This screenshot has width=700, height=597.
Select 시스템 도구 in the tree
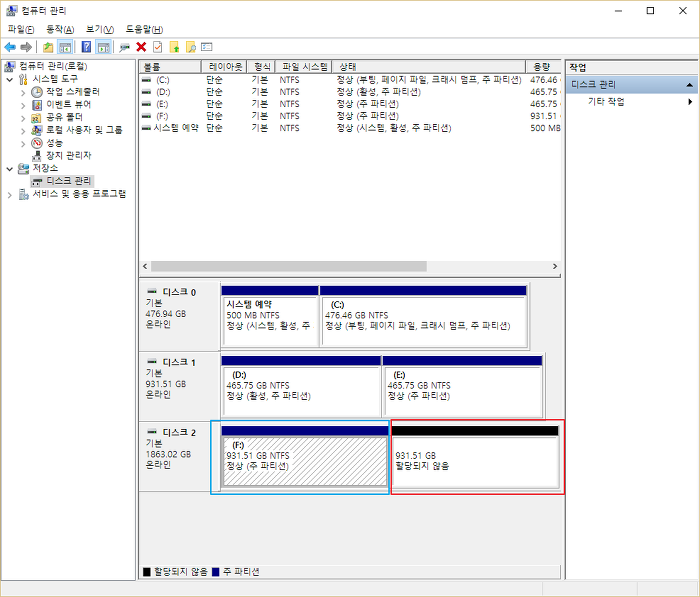coord(55,79)
